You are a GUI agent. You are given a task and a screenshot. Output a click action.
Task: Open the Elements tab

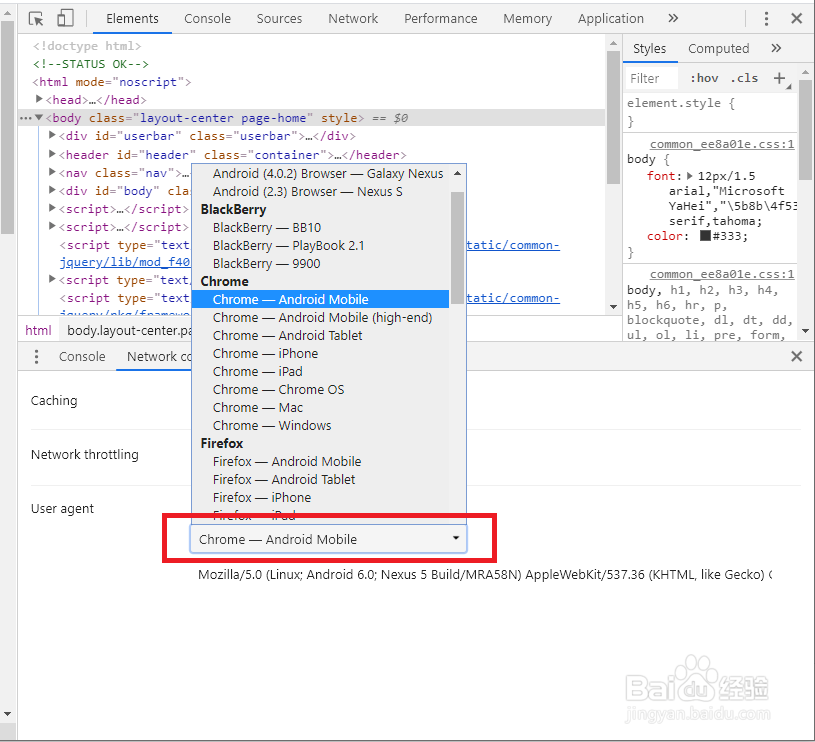coord(132,19)
